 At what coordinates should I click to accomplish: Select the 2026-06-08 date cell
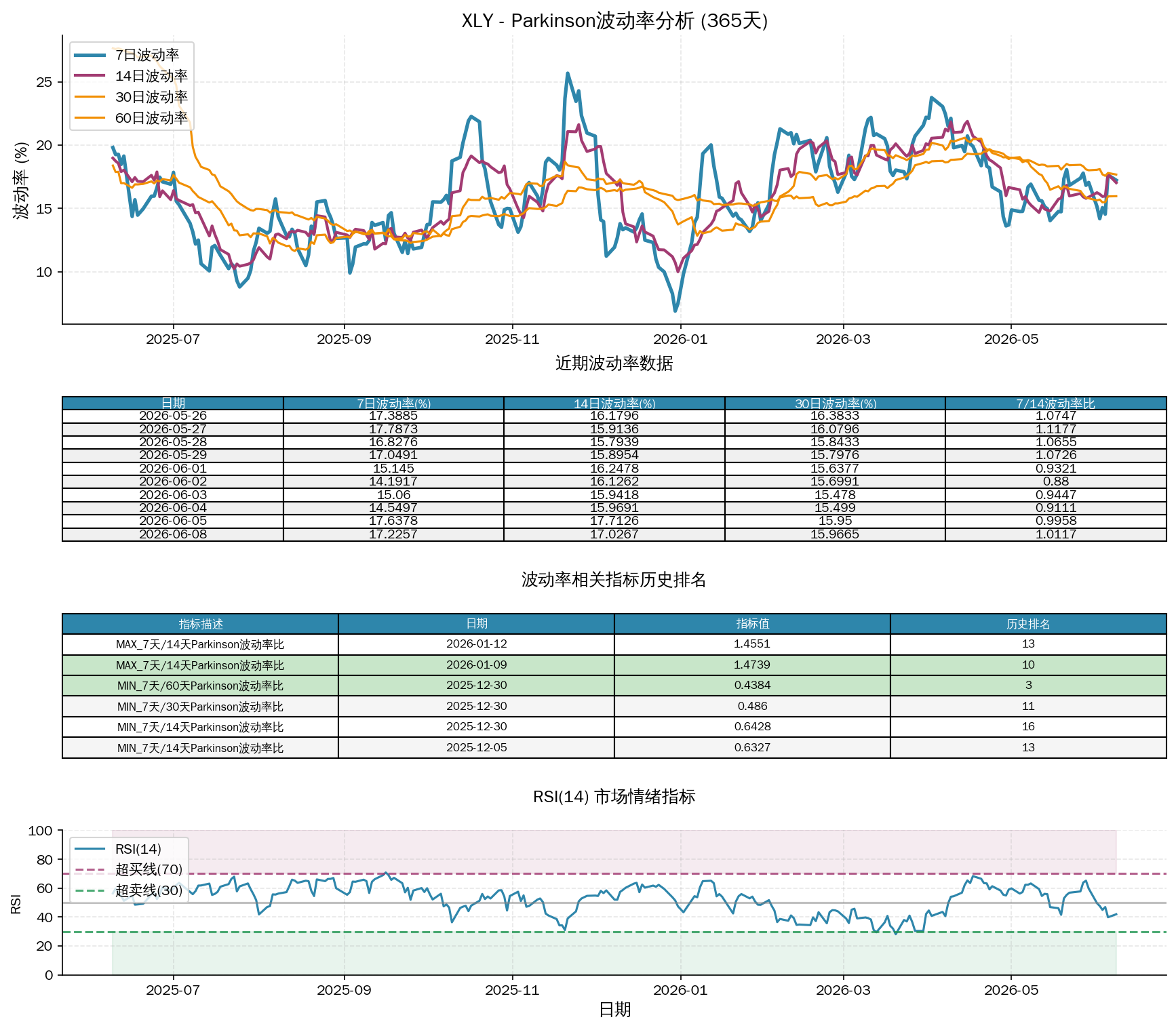(173, 534)
